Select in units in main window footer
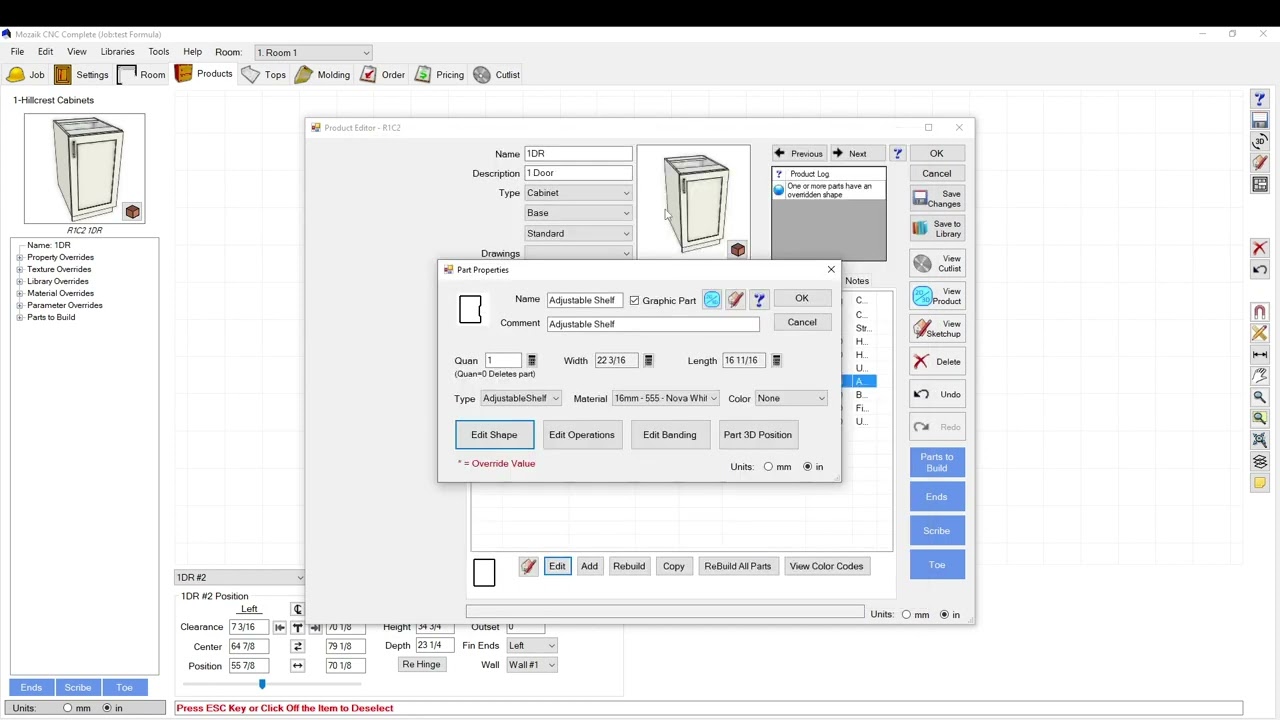This screenshot has height=720, width=1280. click(107, 708)
